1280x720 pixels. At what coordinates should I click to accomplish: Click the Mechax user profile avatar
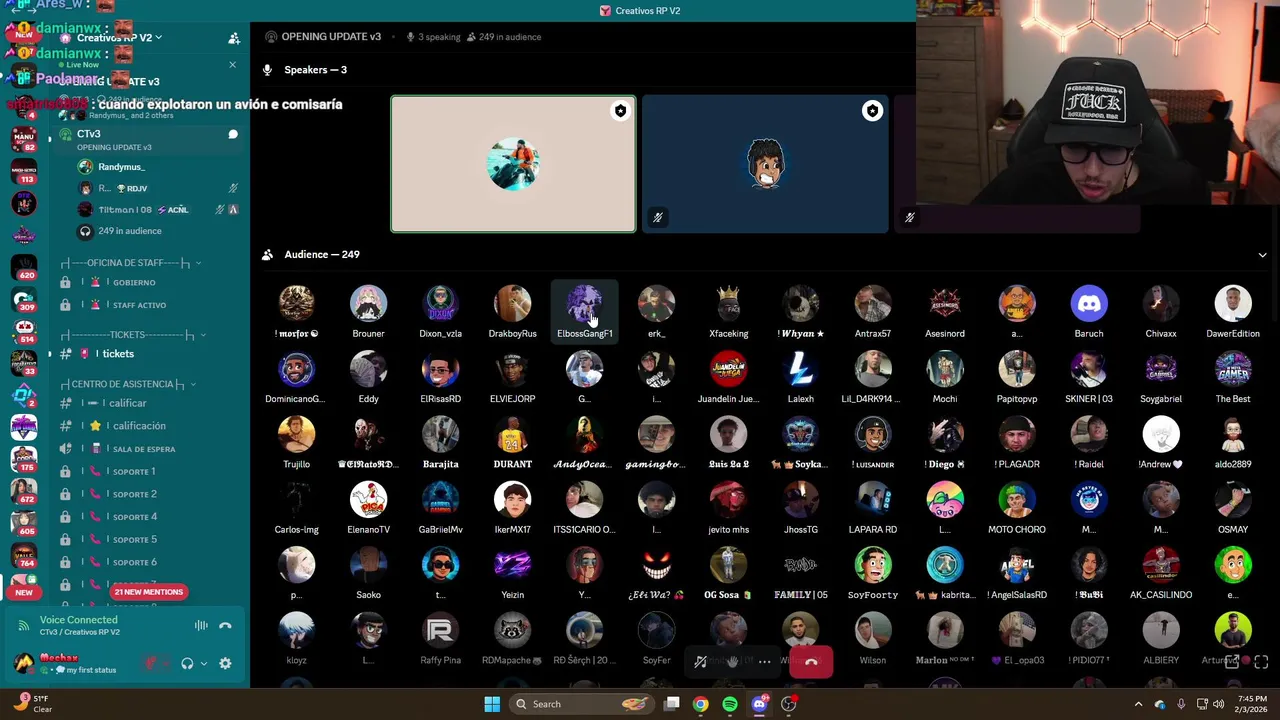point(24,663)
